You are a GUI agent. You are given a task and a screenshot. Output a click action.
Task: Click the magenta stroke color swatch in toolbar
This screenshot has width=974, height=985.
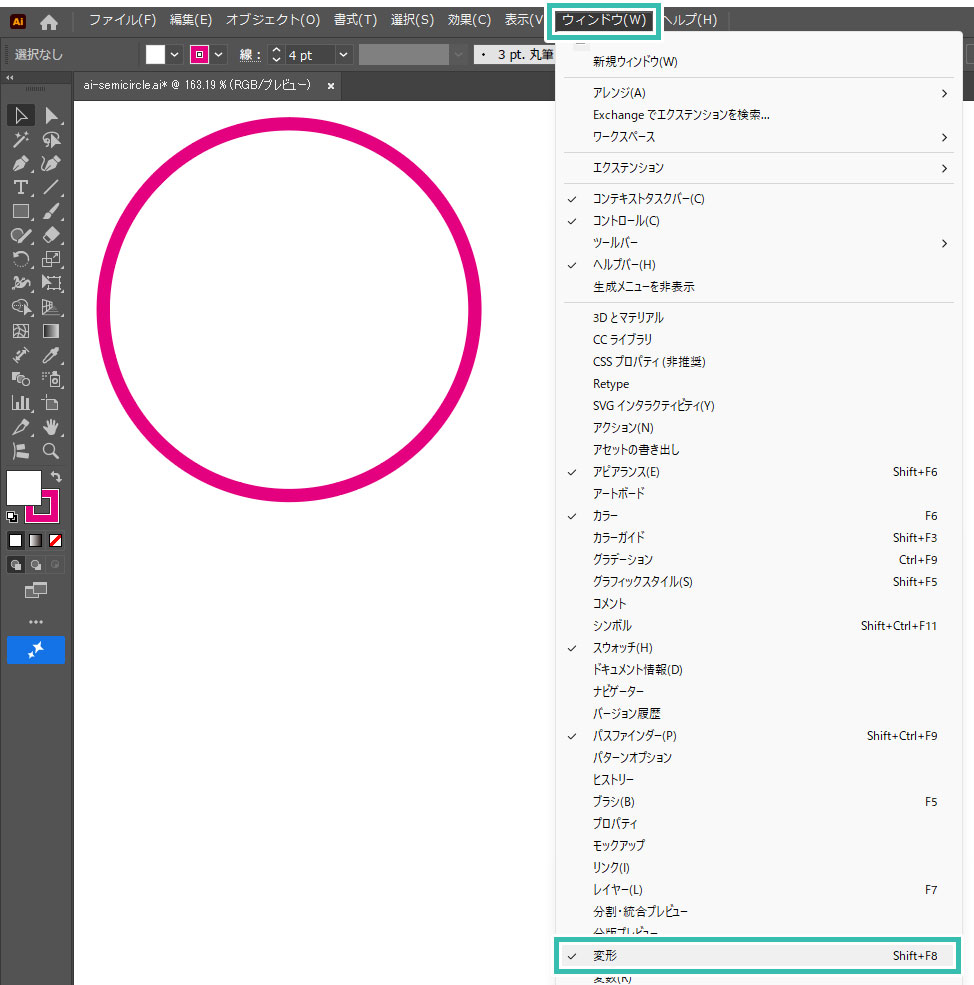46,507
